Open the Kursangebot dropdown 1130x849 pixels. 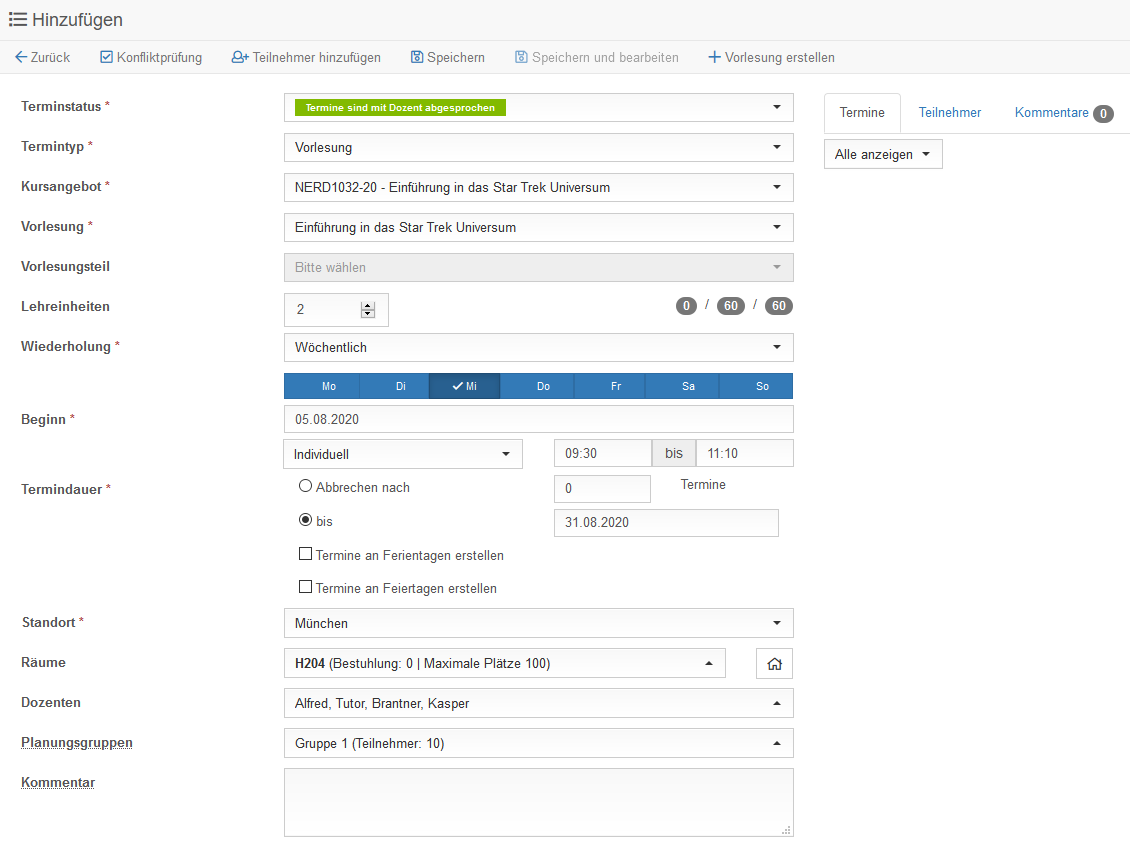click(x=538, y=187)
